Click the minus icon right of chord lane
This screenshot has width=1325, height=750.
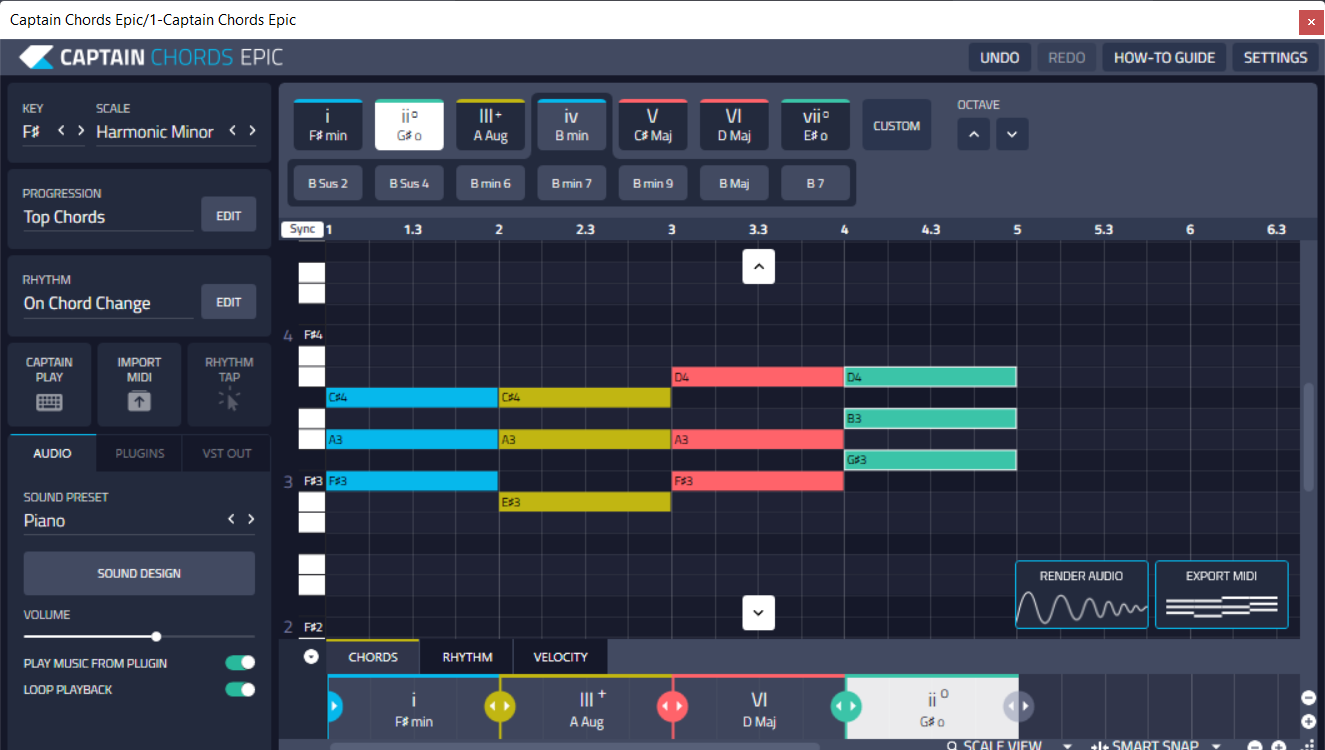coord(1308,698)
